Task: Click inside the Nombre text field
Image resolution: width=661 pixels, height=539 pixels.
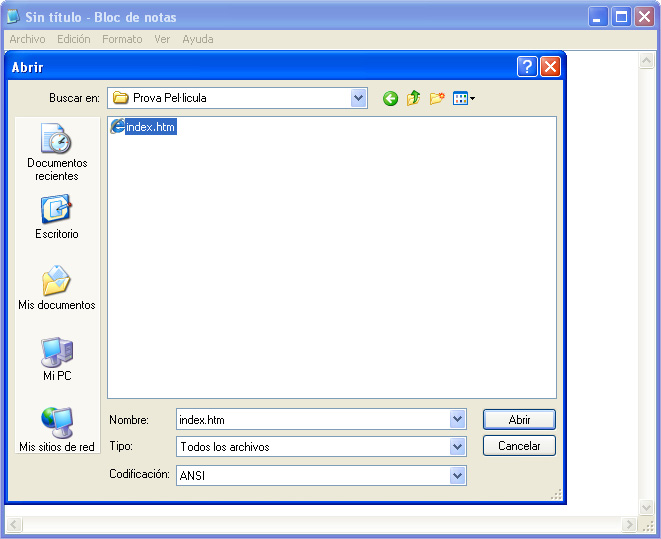Action: (x=312, y=420)
